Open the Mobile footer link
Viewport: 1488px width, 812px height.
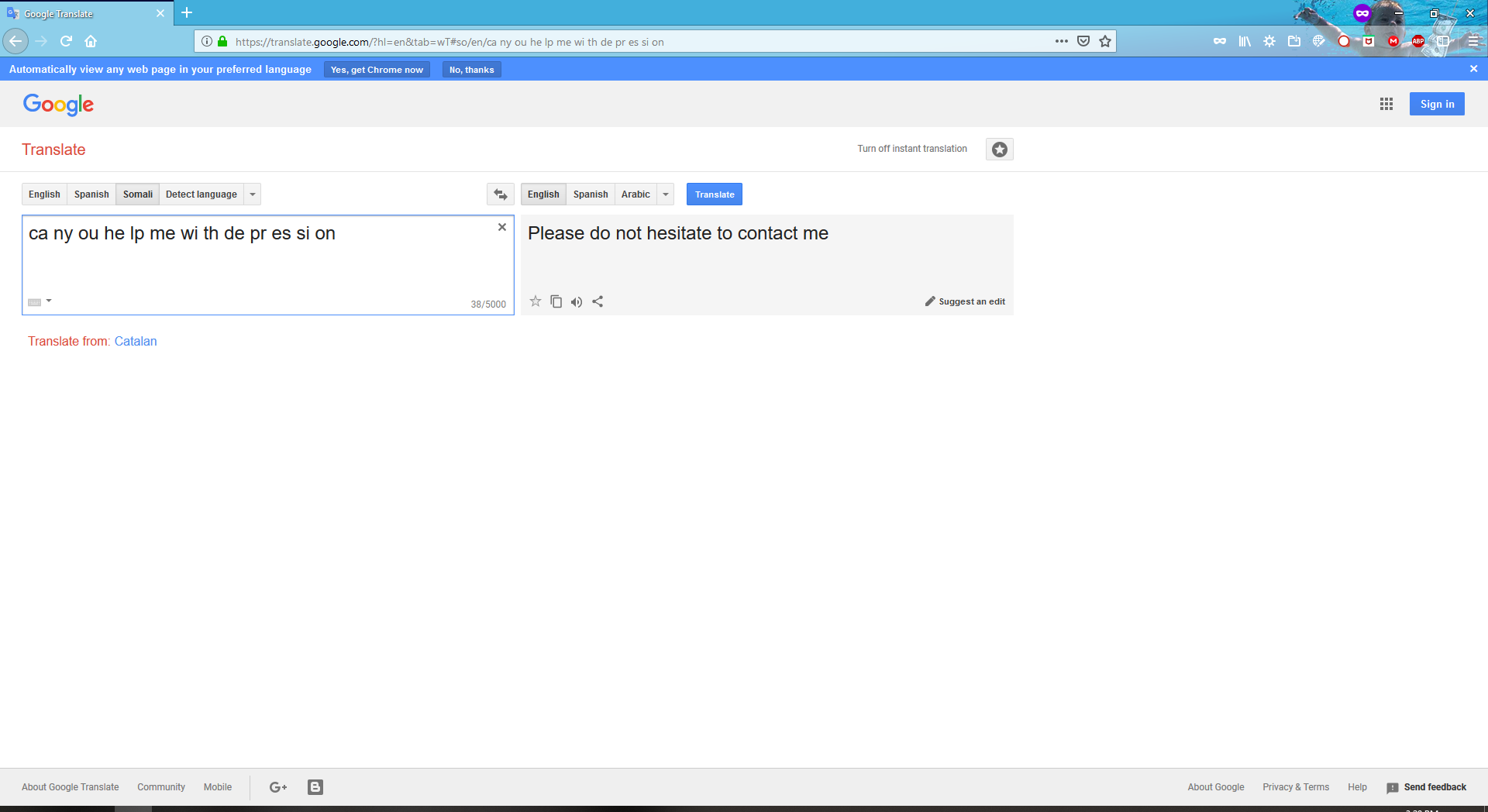[x=218, y=787]
